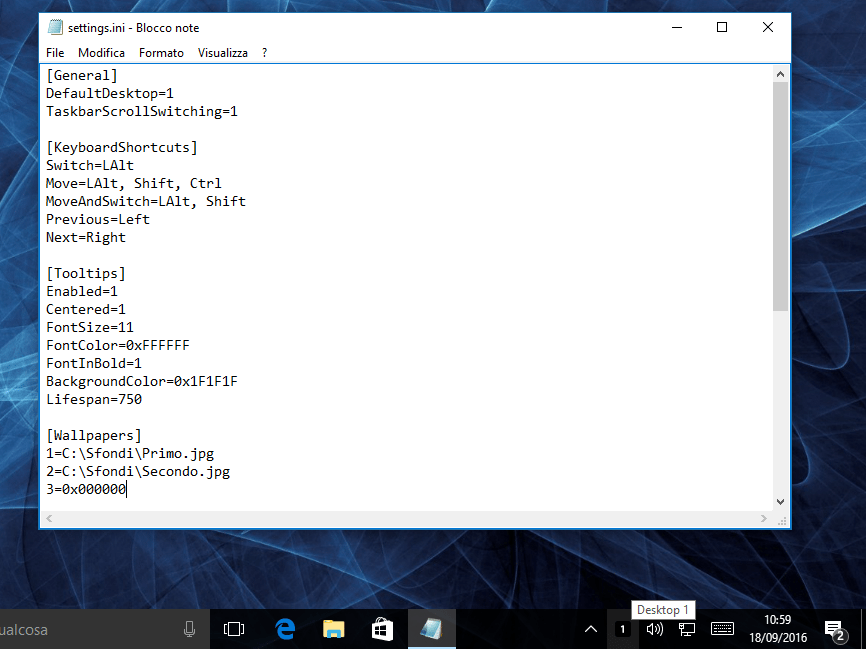
Task: Open Task View from the taskbar
Action: pos(234,629)
